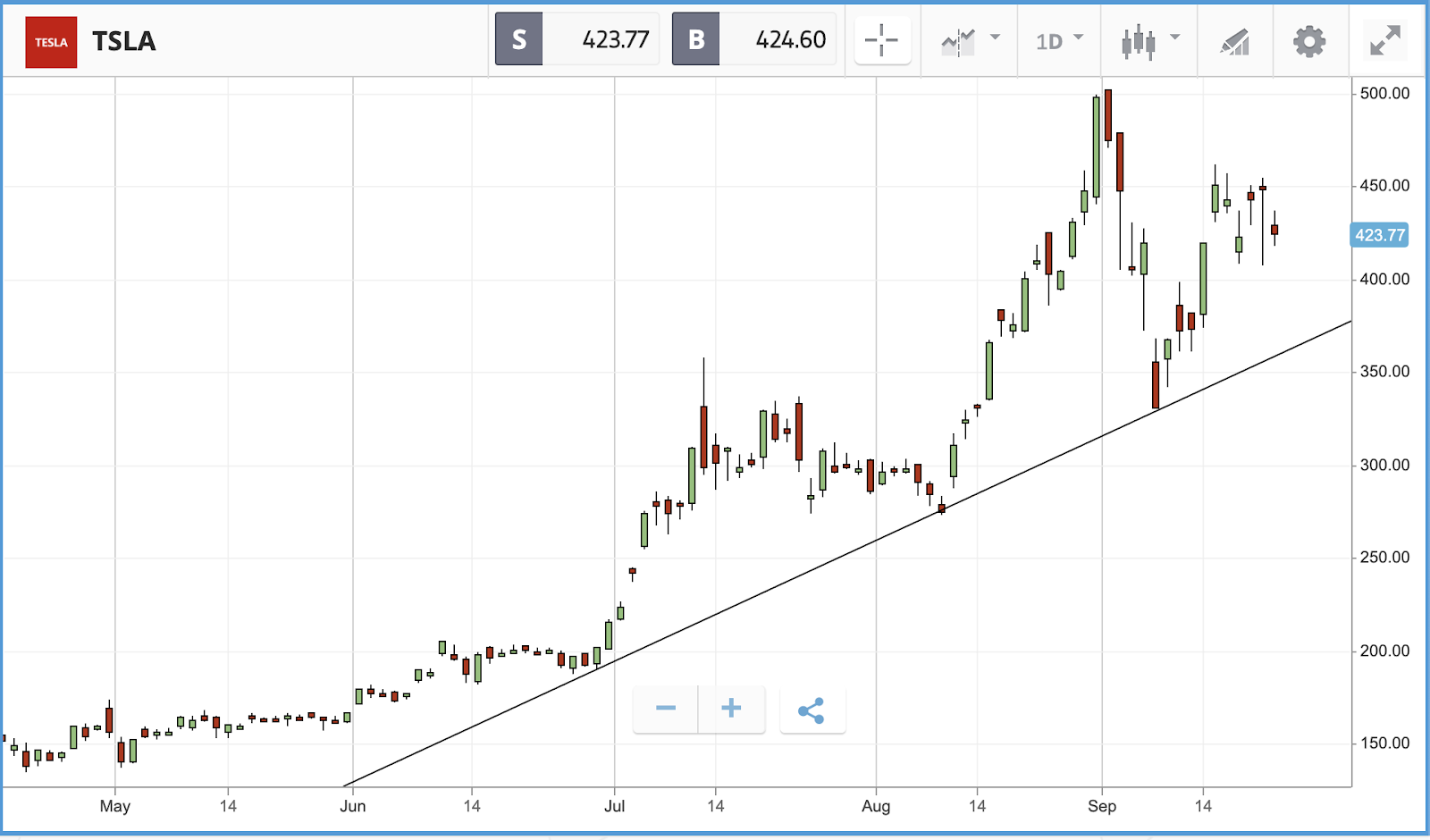Zoom in with the plus button
Screen dimensions: 1430x840
[732, 709]
